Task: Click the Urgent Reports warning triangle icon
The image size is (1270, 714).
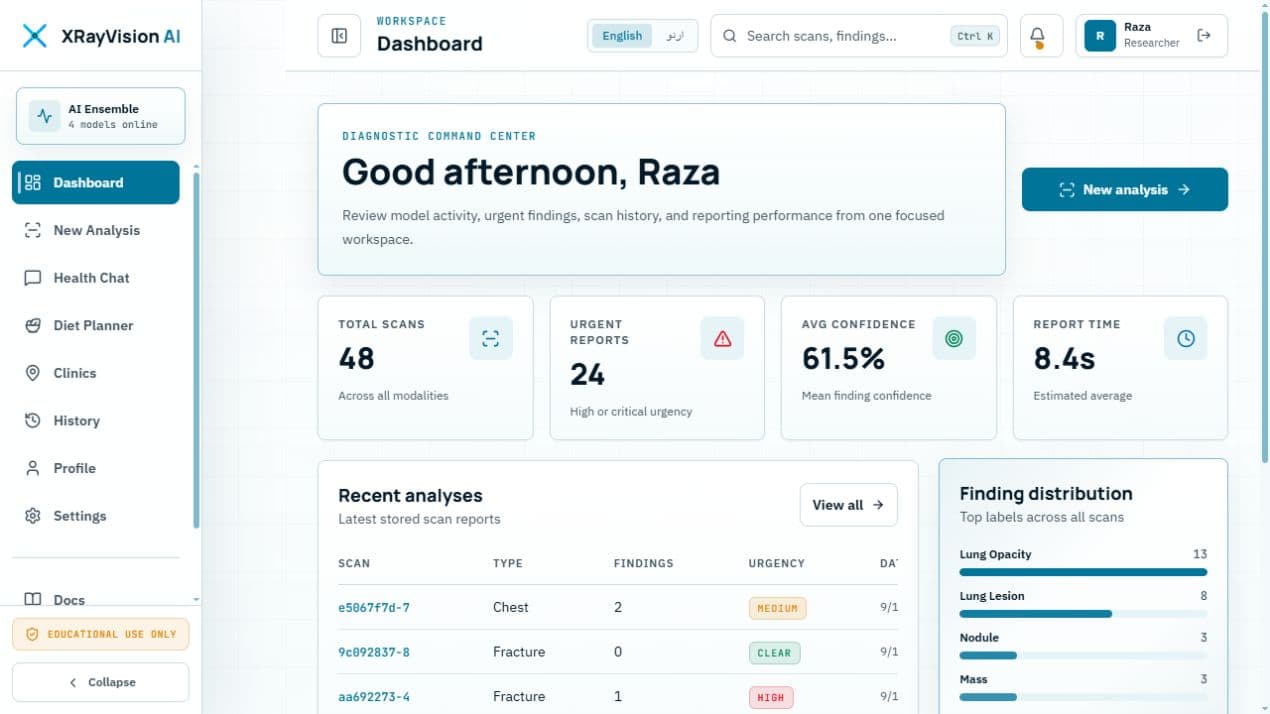Action: point(722,339)
